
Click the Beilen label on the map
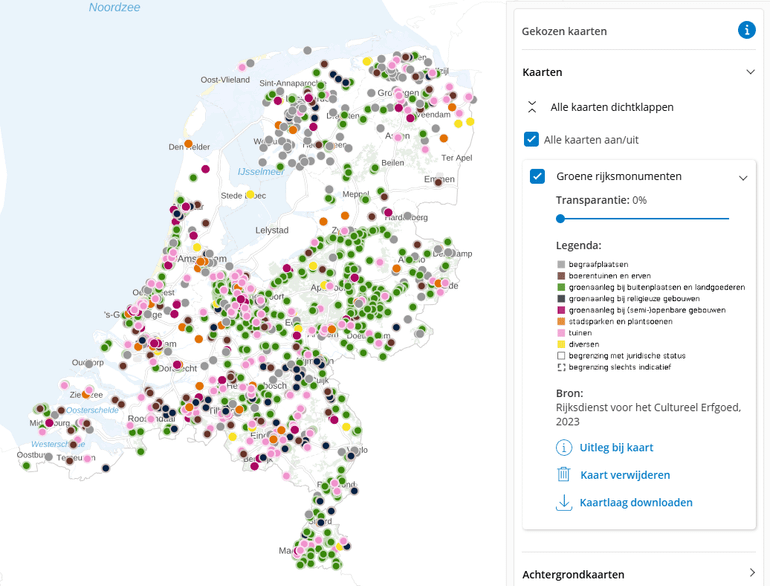[x=393, y=163]
